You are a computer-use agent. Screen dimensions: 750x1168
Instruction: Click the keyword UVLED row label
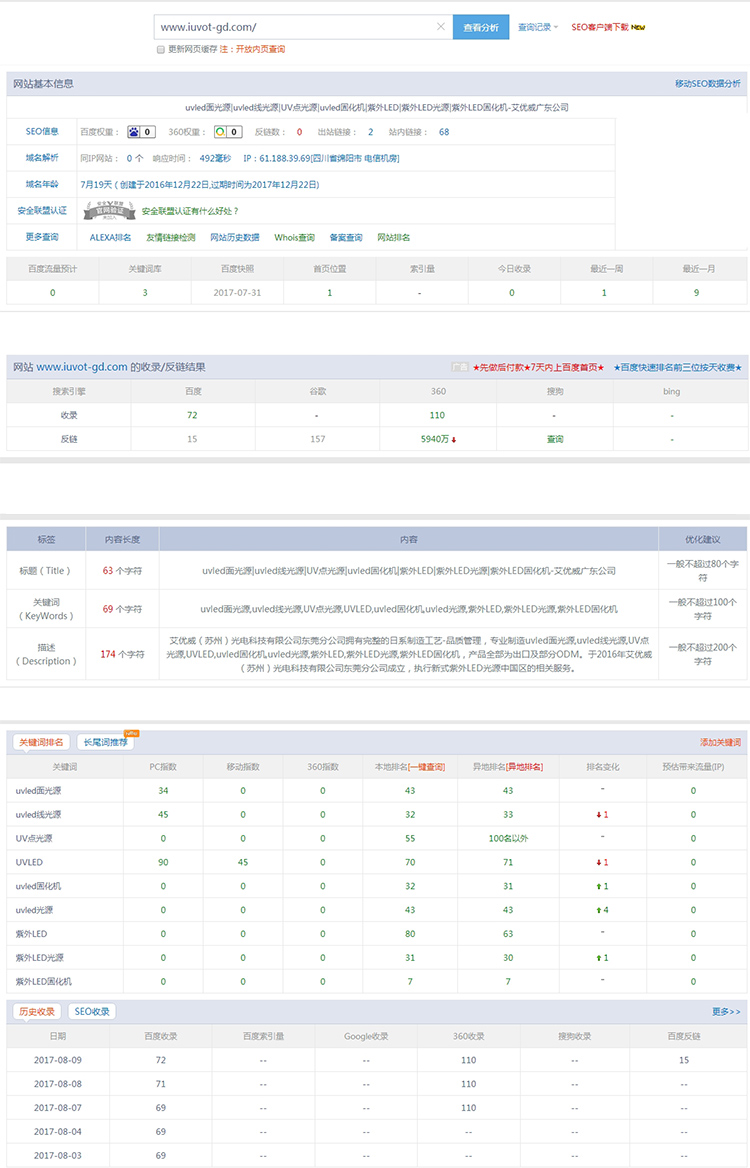29,863
